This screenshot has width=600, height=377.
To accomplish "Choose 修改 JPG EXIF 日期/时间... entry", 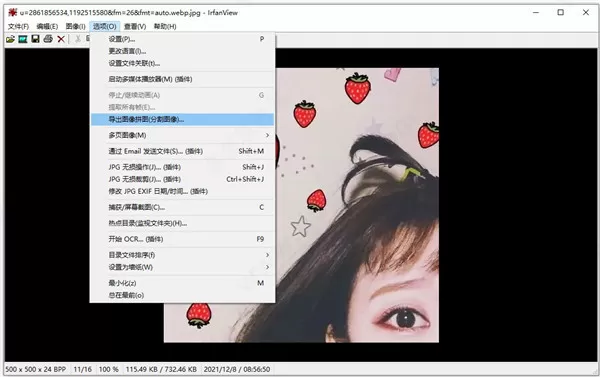I will (183, 191).
